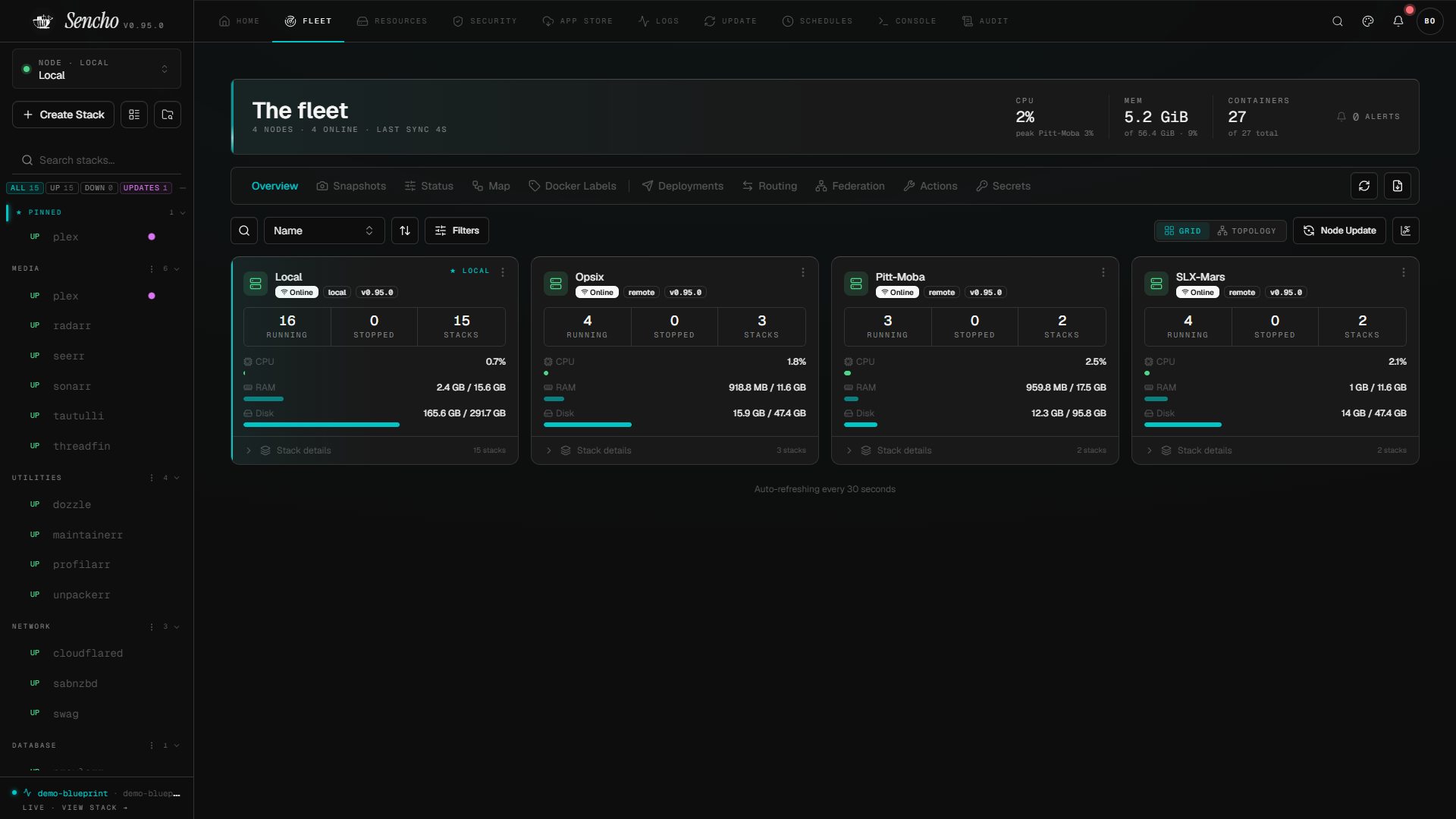
Task: Click the SLX-Mars node server icon
Action: [x=1156, y=284]
